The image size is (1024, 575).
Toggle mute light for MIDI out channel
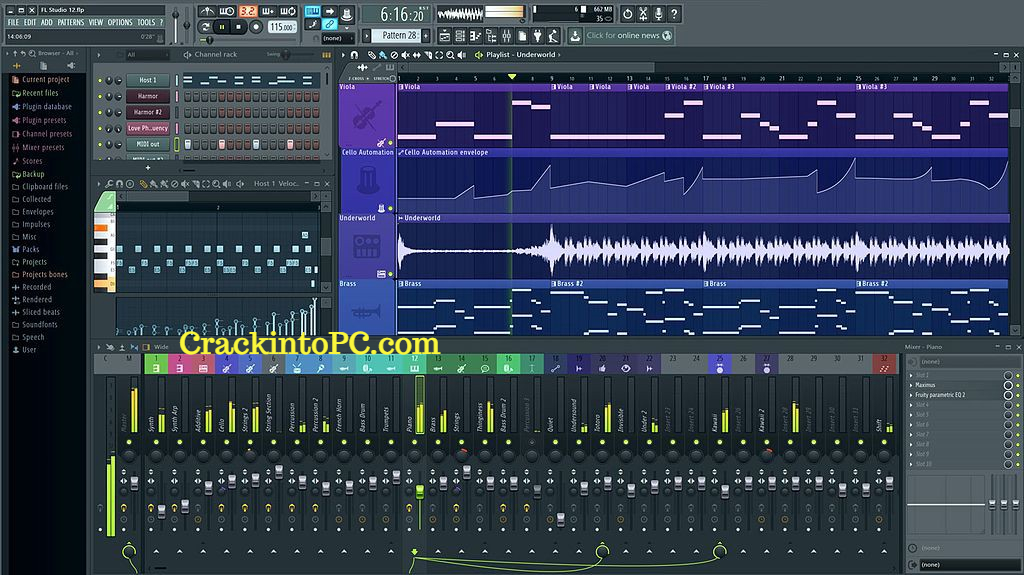(100, 144)
